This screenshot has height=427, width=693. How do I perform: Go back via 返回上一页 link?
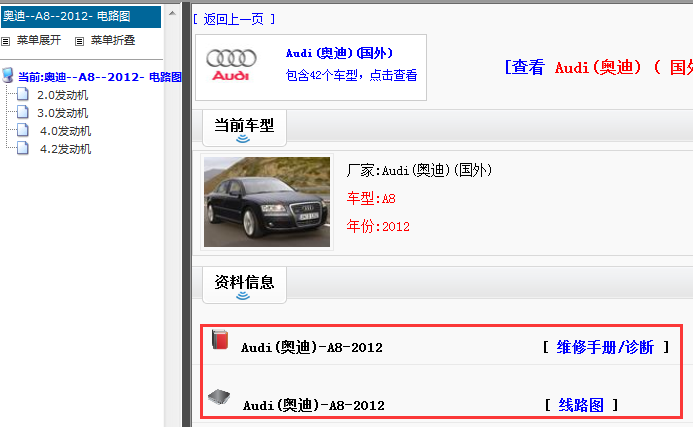tap(234, 19)
